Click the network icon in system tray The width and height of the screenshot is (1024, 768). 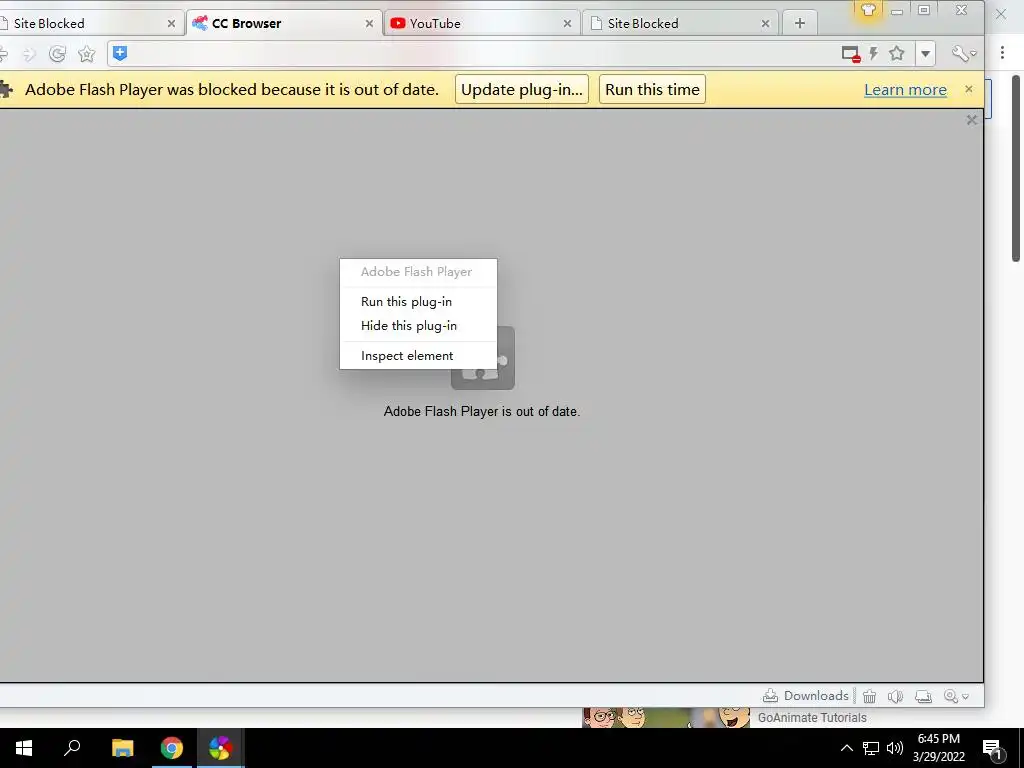(x=871, y=748)
